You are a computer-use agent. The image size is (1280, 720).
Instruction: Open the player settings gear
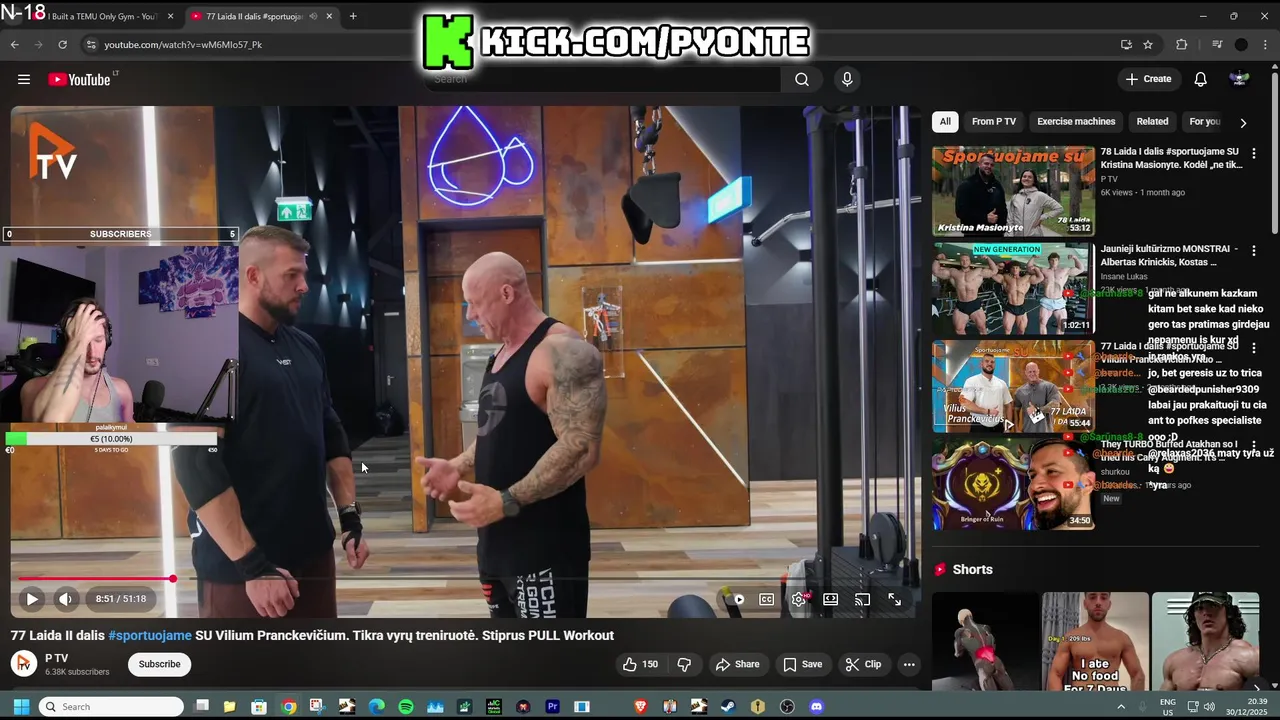click(x=799, y=599)
